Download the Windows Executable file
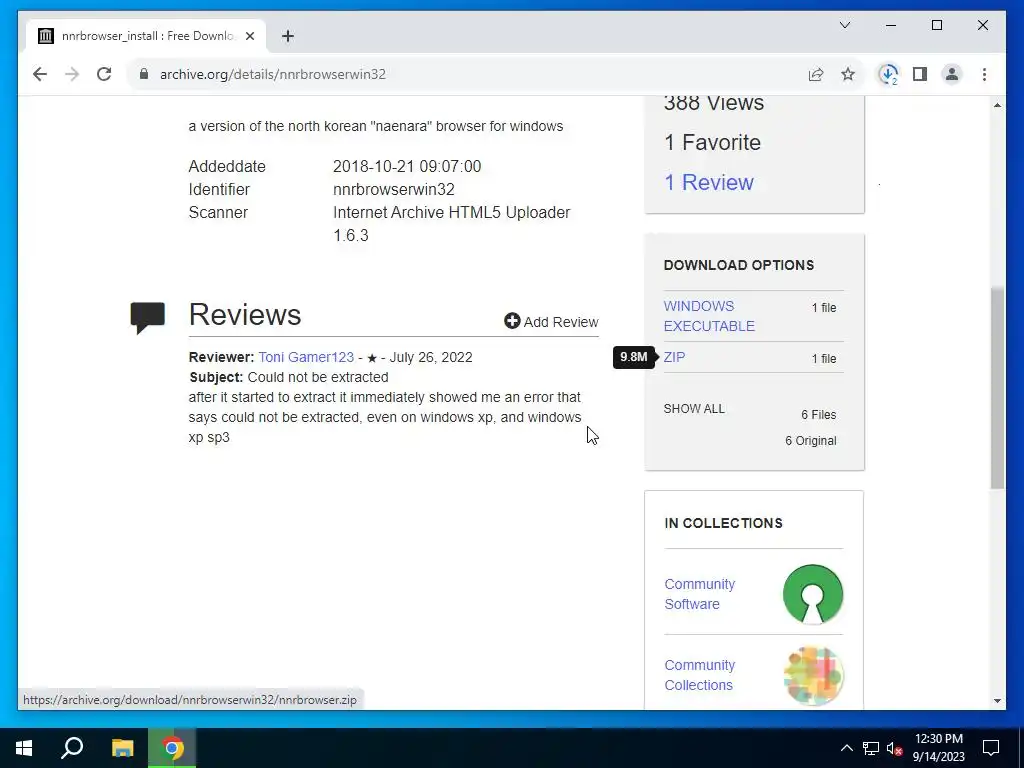 coord(709,316)
